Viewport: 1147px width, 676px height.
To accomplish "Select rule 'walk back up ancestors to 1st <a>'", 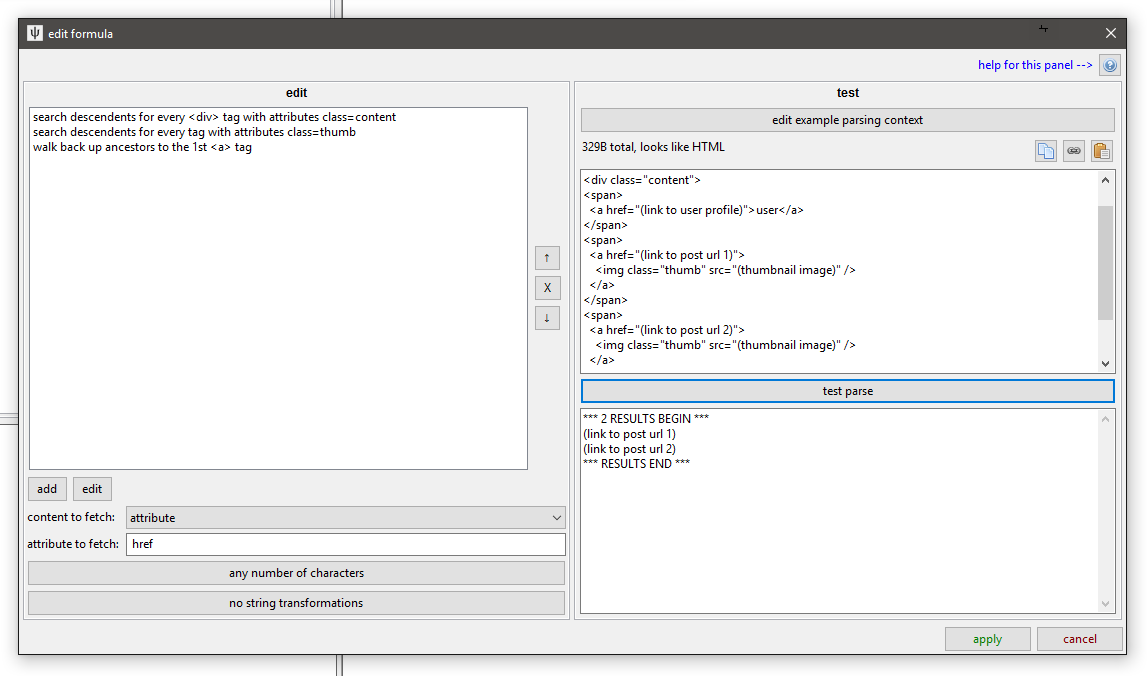I will (x=142, y=147).
